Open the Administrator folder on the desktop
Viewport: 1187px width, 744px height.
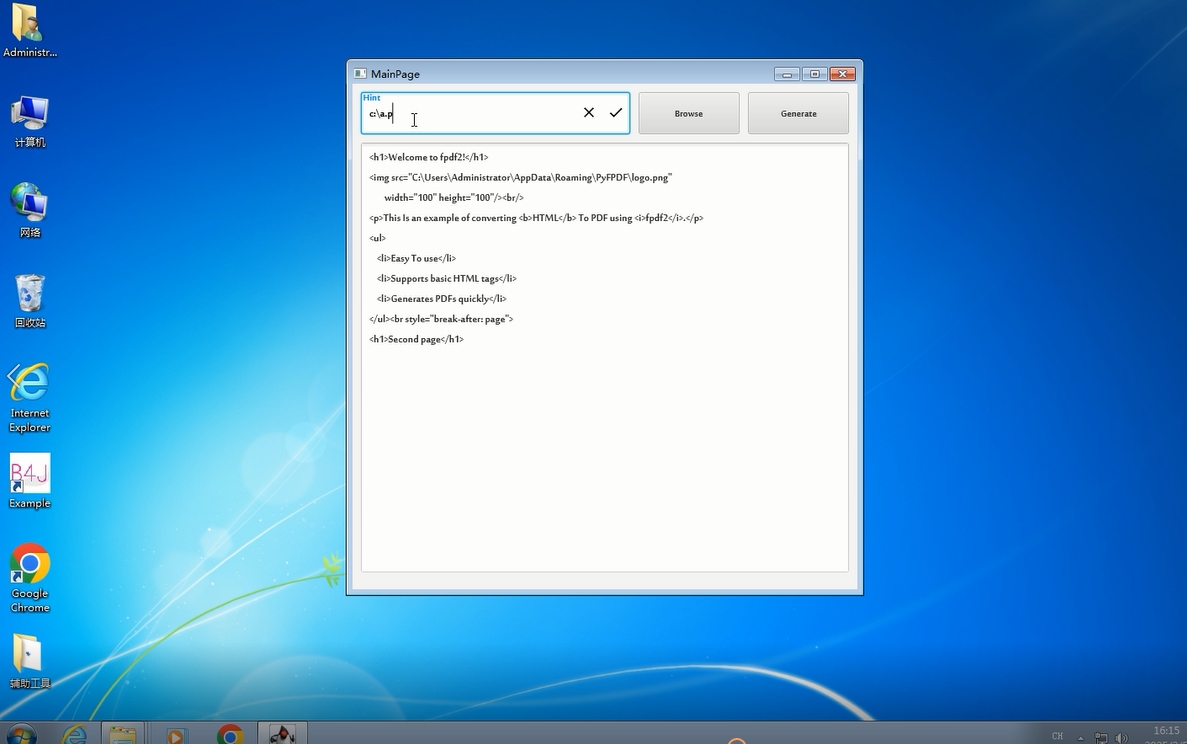pyautogui.click(x=30, y=30)
